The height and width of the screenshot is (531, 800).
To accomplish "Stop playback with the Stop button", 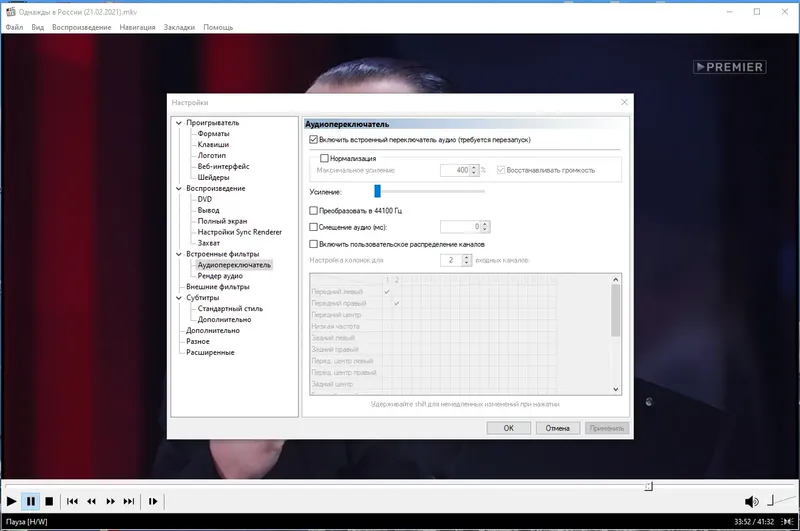I will [49, 501].
